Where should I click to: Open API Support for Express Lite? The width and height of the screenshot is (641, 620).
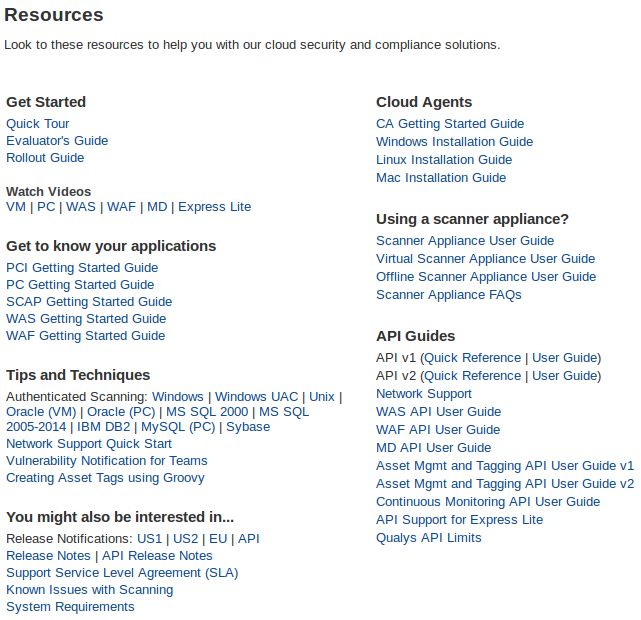point(459,520)
